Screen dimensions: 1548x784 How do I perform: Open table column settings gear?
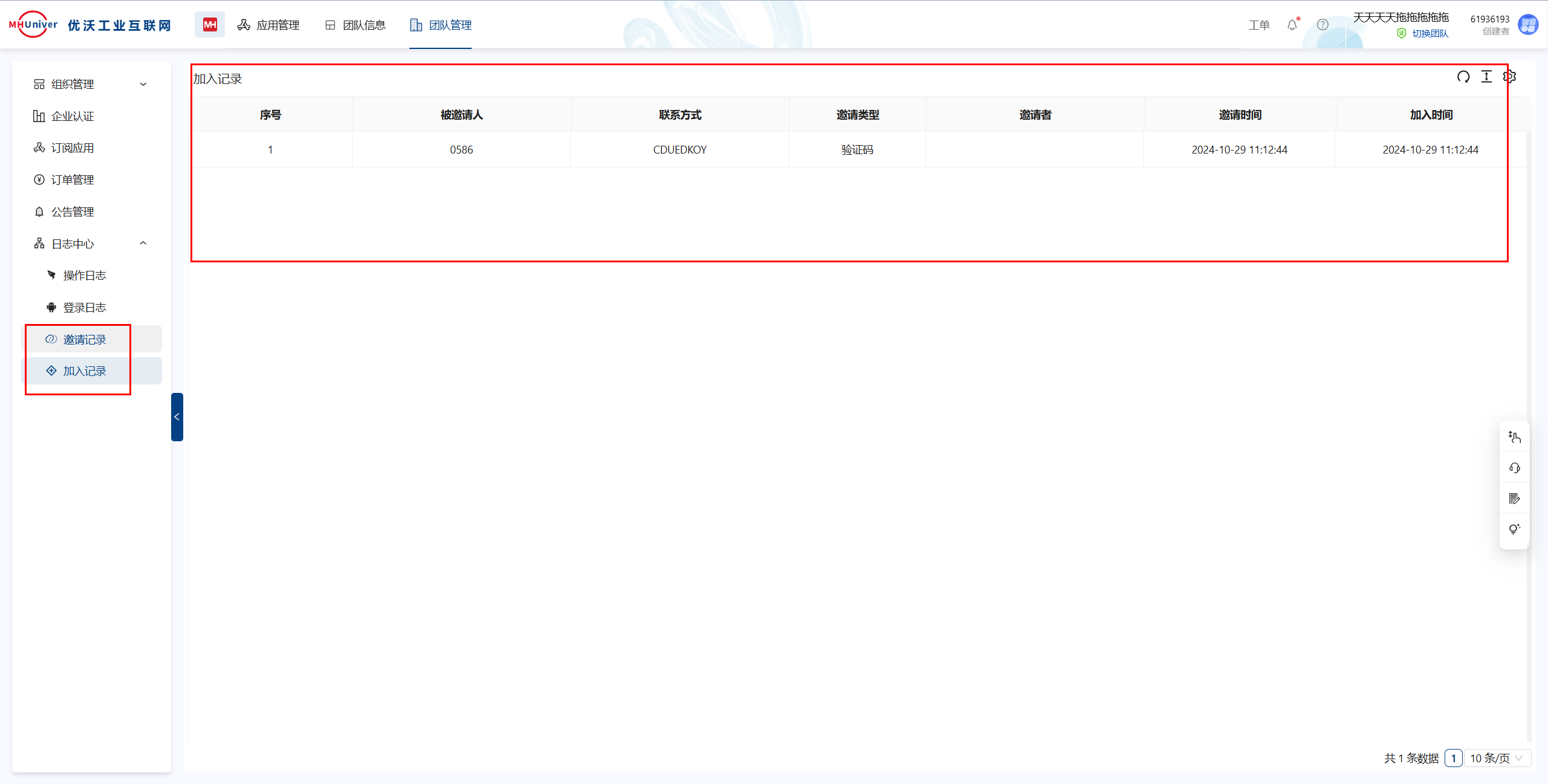(1509, 77)
